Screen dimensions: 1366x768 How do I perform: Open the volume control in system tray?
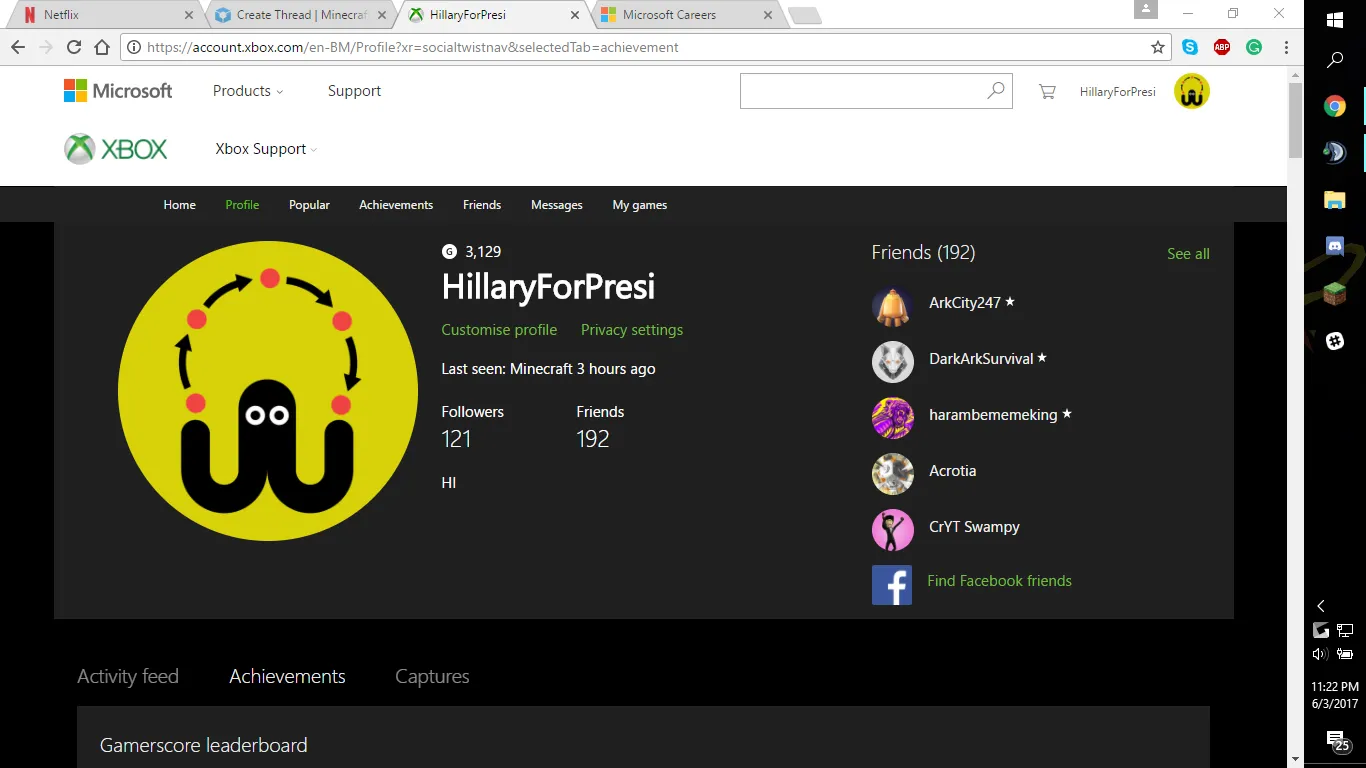click(1320, 654)
